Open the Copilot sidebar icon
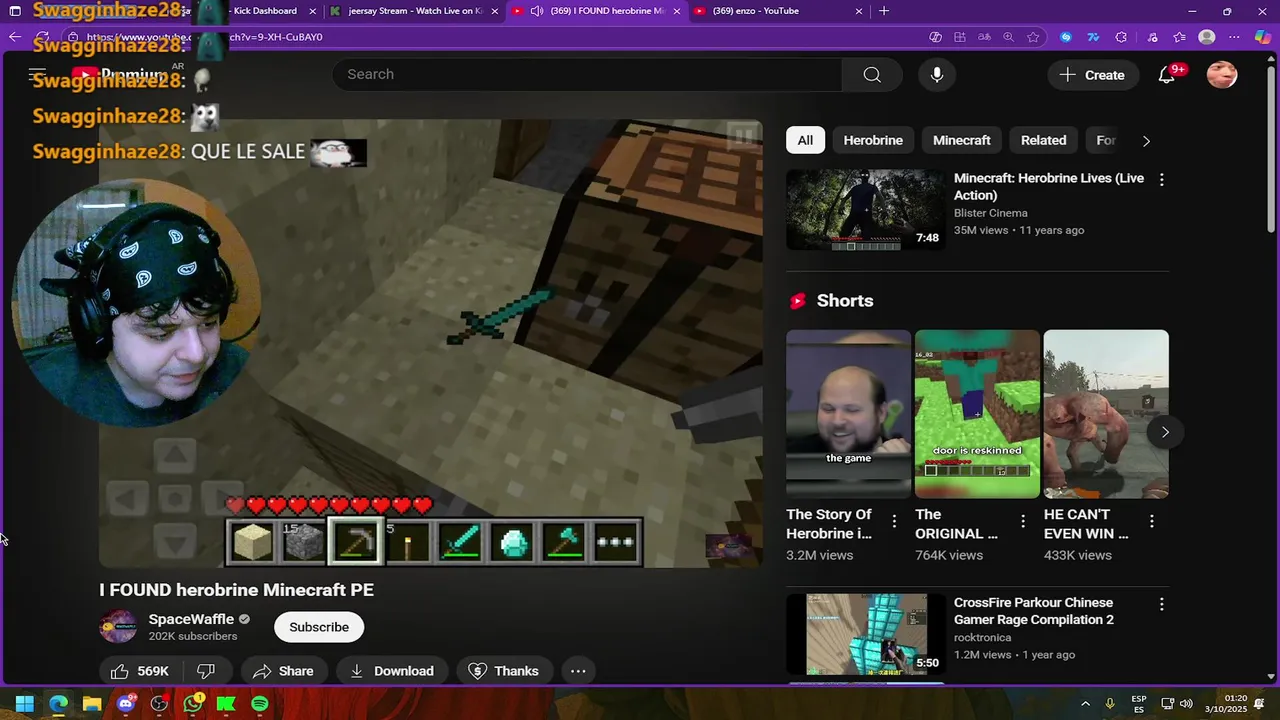 [x=1262, y=37]
